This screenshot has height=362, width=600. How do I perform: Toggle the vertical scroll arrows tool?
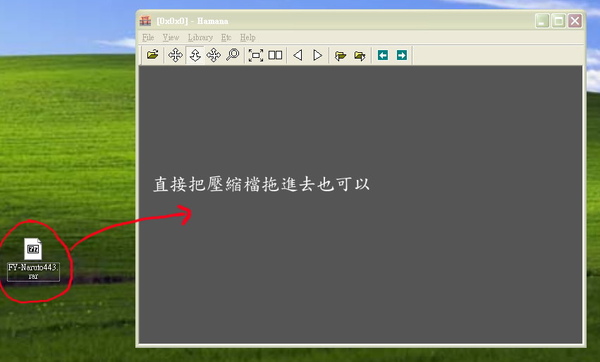pyautogui.click(x=195, y=55)
